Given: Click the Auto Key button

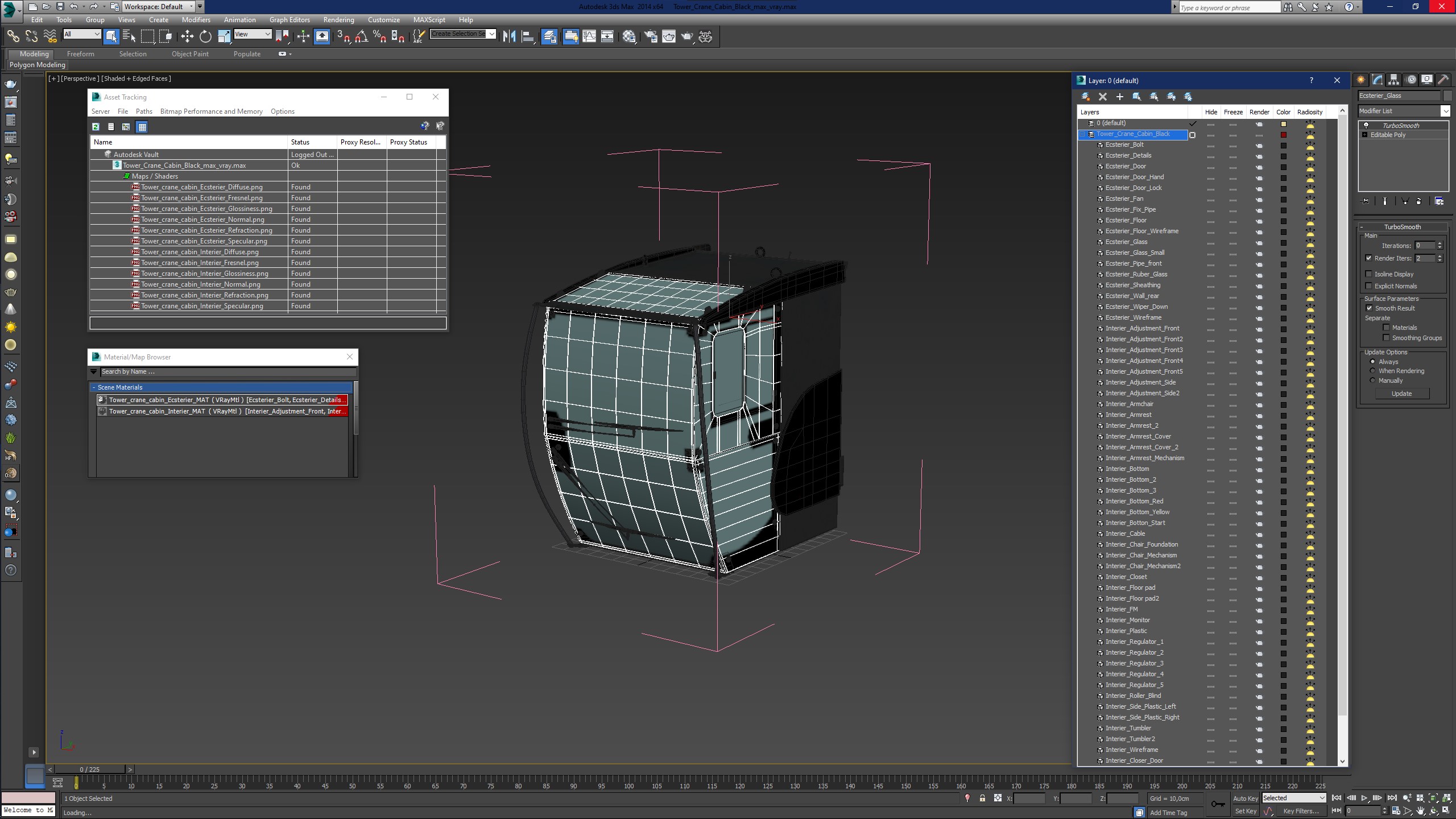Looking at the screenshot, I should click(x=1245, y=798).
